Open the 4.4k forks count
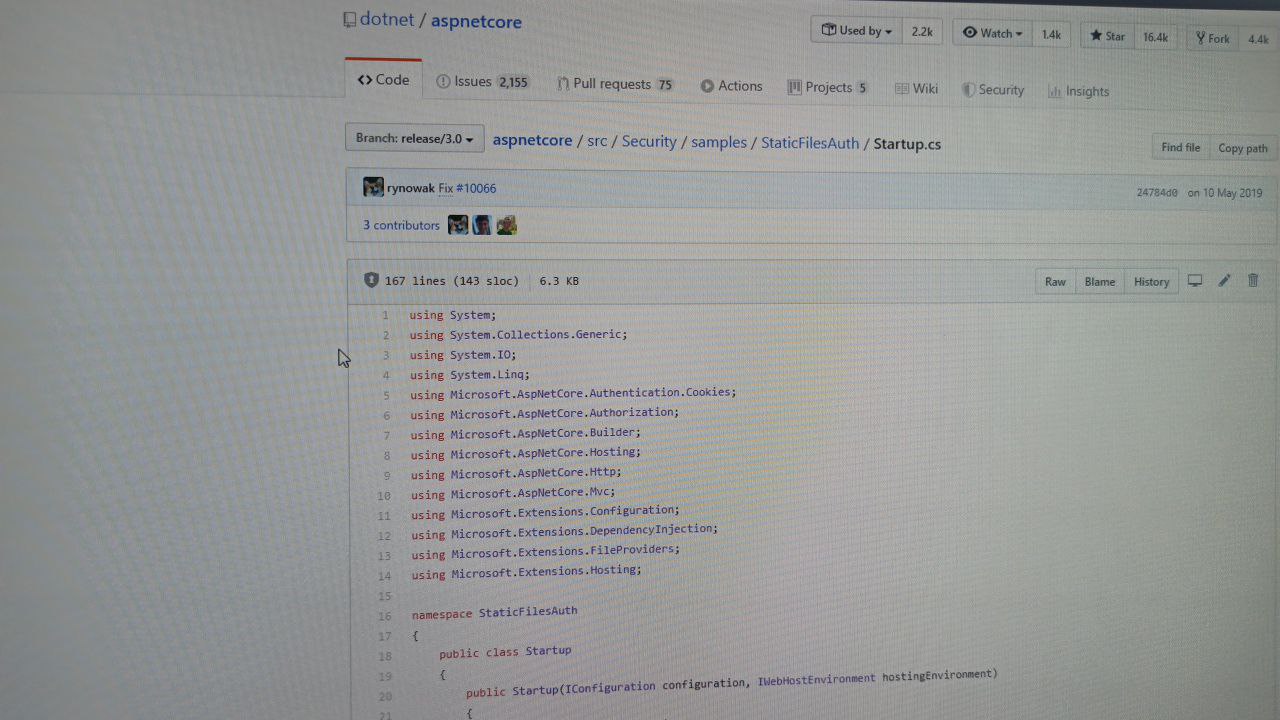 point(1257,40)
